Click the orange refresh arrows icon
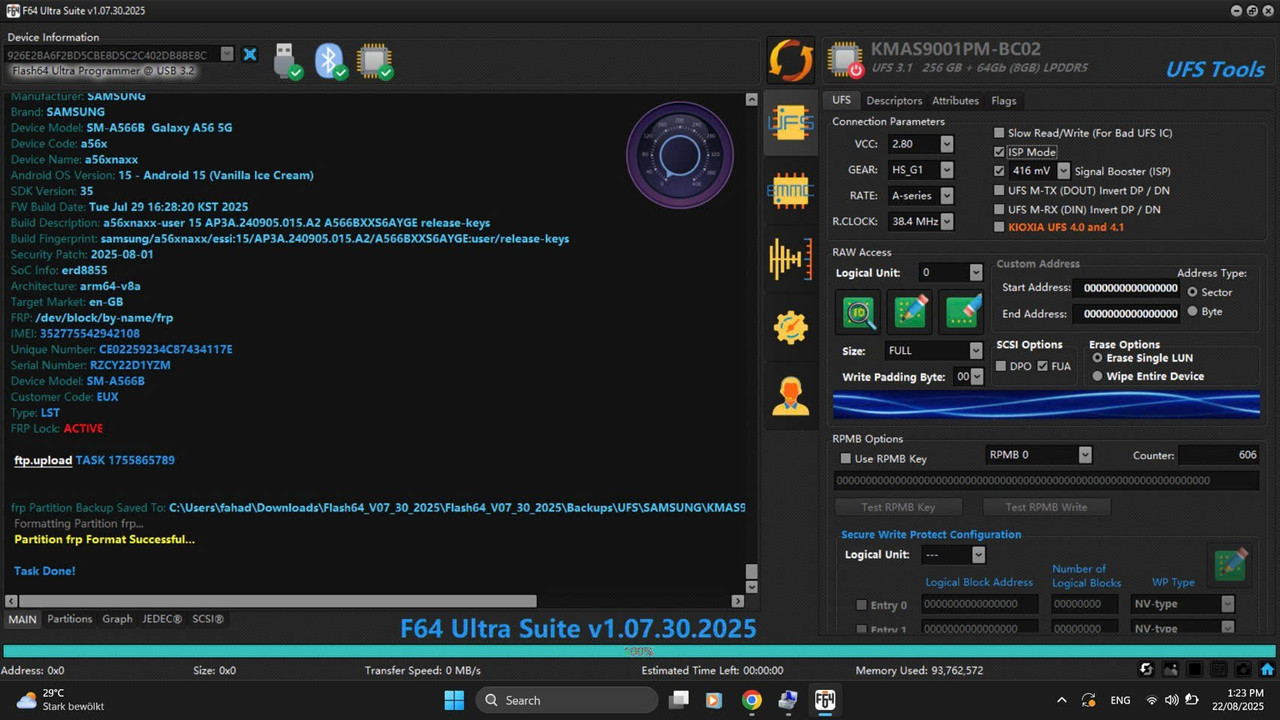This screenshot has width=1280, height=720. 791,60
